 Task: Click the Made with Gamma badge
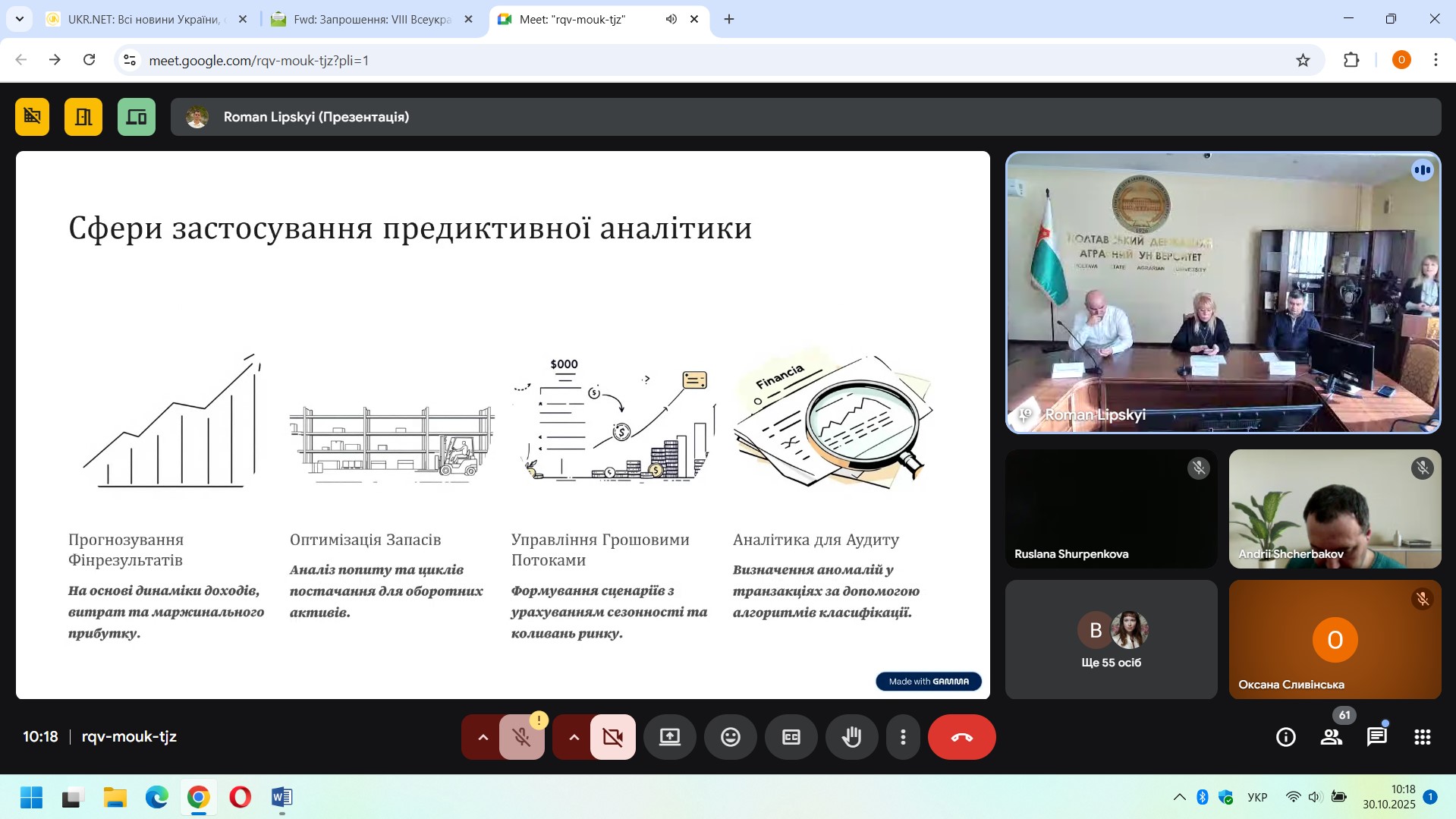click(x=928, y=682)
